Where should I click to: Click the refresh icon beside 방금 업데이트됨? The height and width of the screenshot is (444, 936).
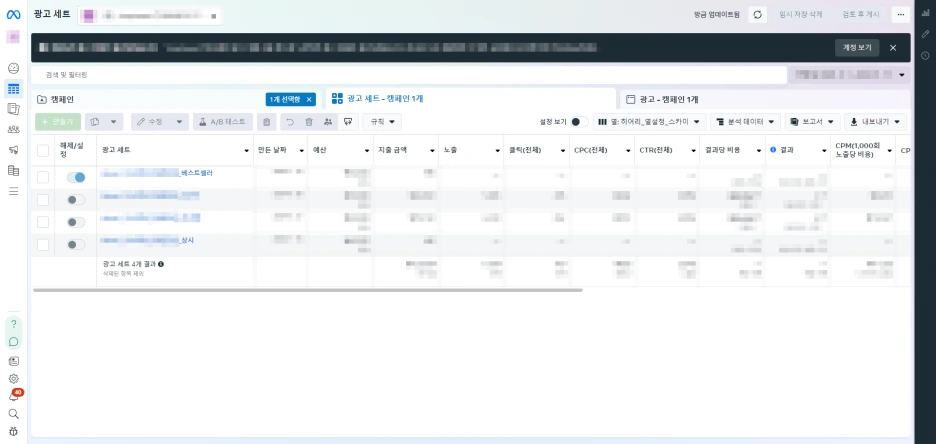coord(758,15)
